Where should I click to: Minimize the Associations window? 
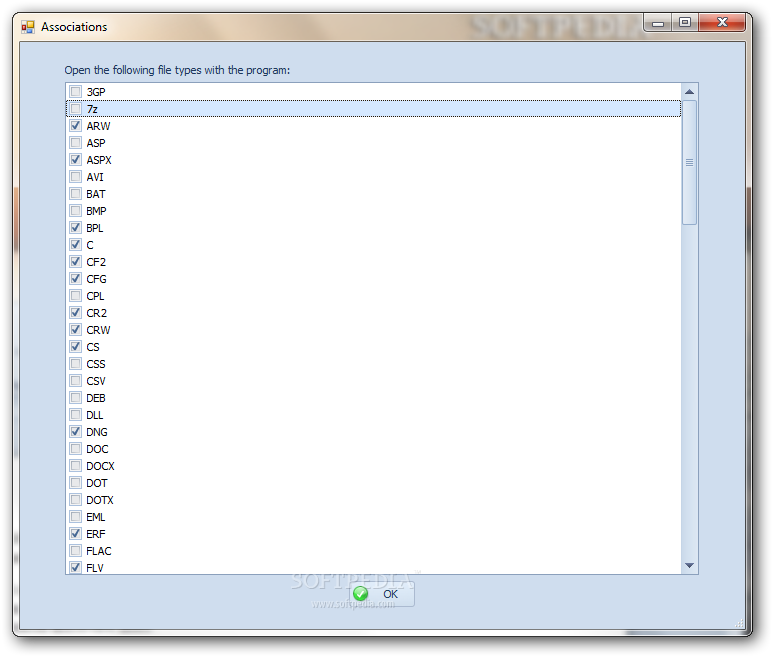tap(658, 23)
